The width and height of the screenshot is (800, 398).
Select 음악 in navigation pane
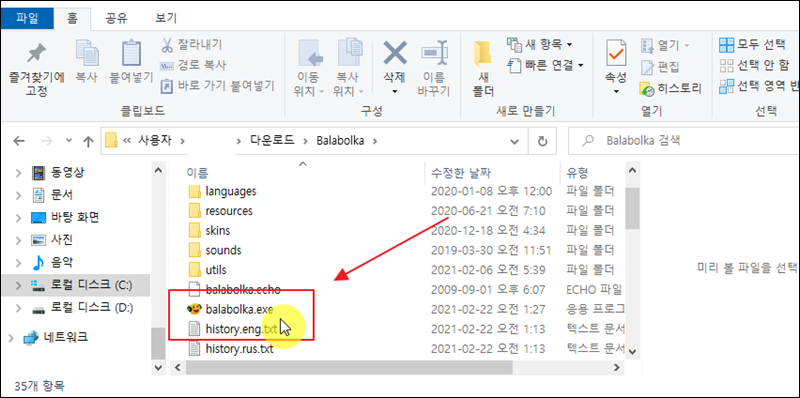(62, 262)
